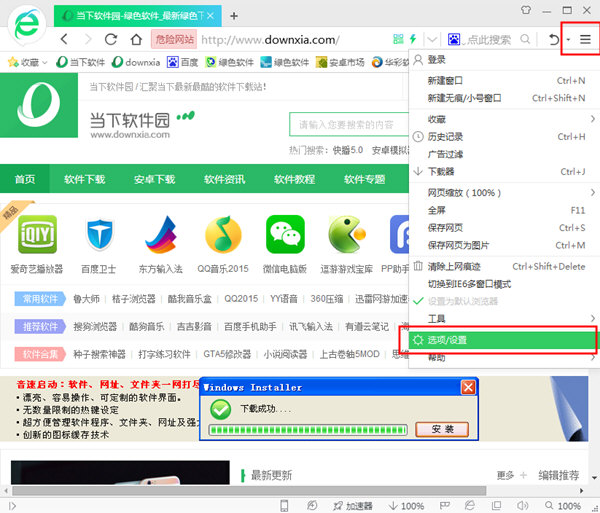Screen dimensions: 600x513
Task: Expand the 网页缩放 submenu
Action: (504, 193)
